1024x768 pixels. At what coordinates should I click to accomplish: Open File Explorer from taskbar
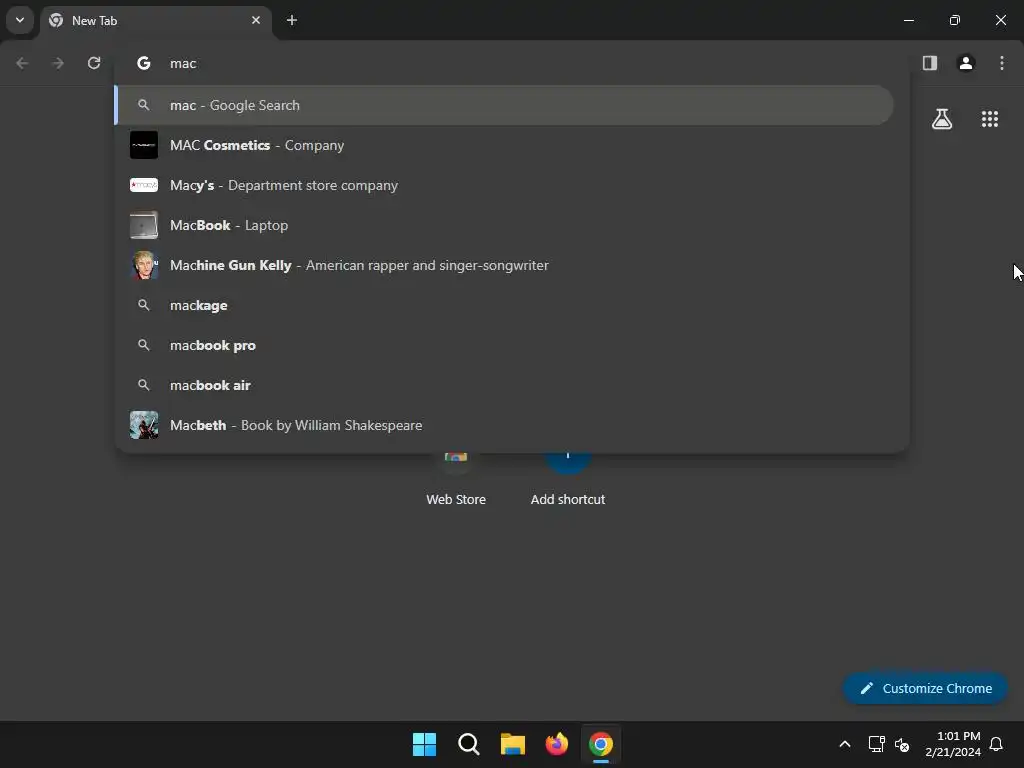pyautogui.click(x=513, y=744)
